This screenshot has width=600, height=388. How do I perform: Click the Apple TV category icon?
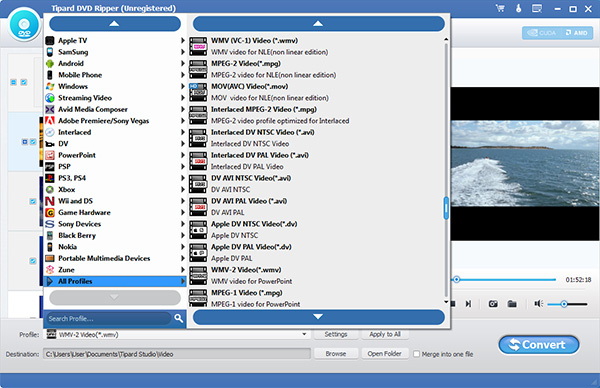[50, 40]
